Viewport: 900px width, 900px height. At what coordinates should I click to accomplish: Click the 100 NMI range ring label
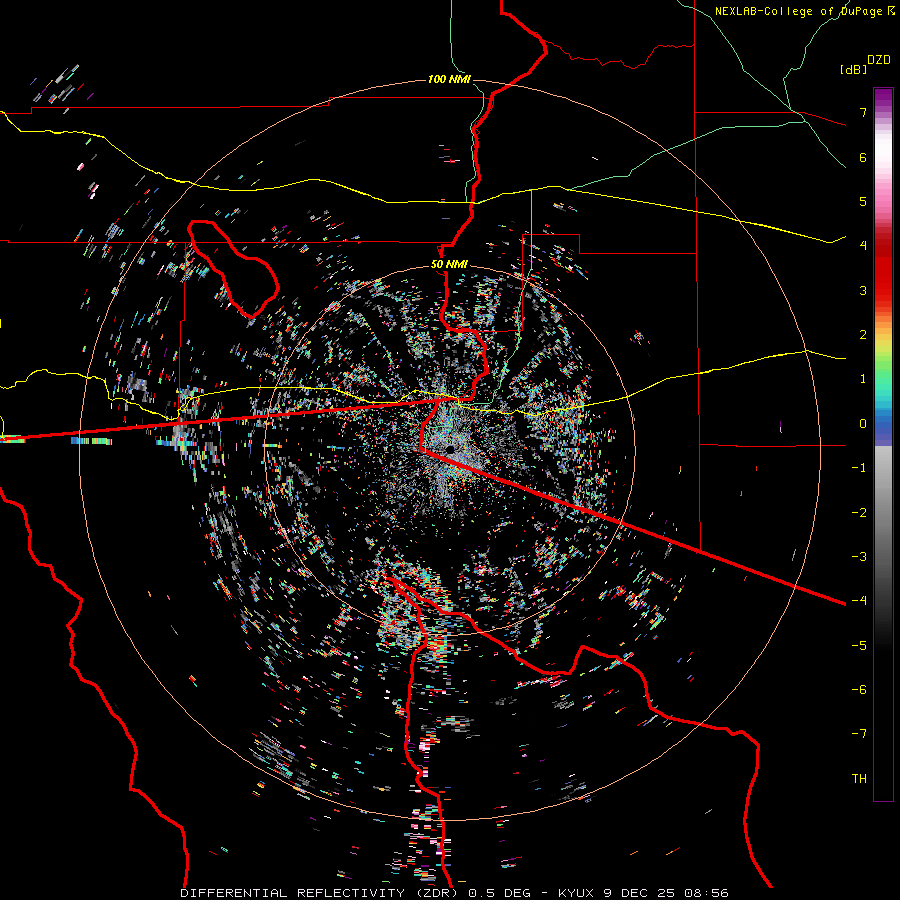point(449,79)
